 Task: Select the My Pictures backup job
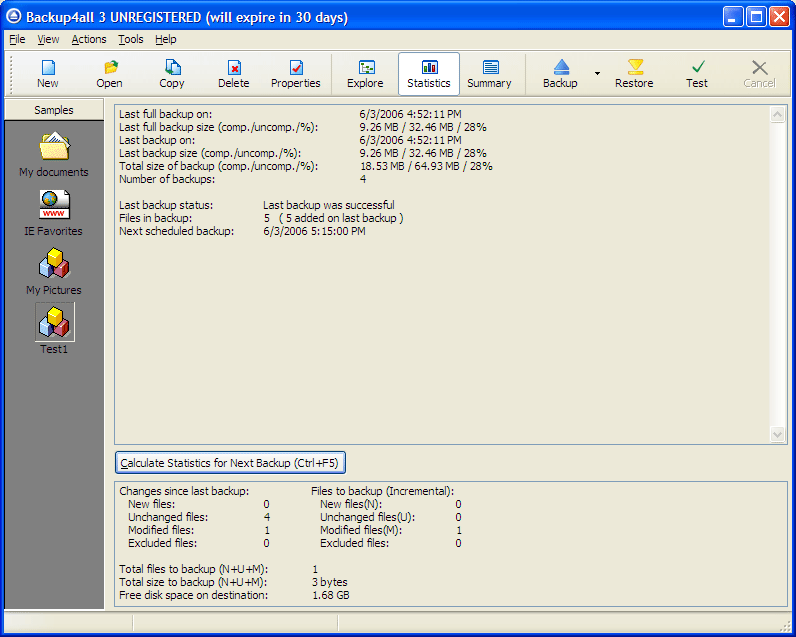coord(54,272)
